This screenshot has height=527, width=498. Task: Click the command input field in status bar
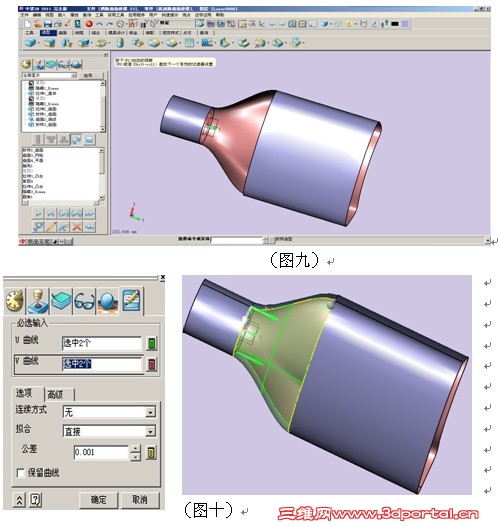[x=237, y=240]
